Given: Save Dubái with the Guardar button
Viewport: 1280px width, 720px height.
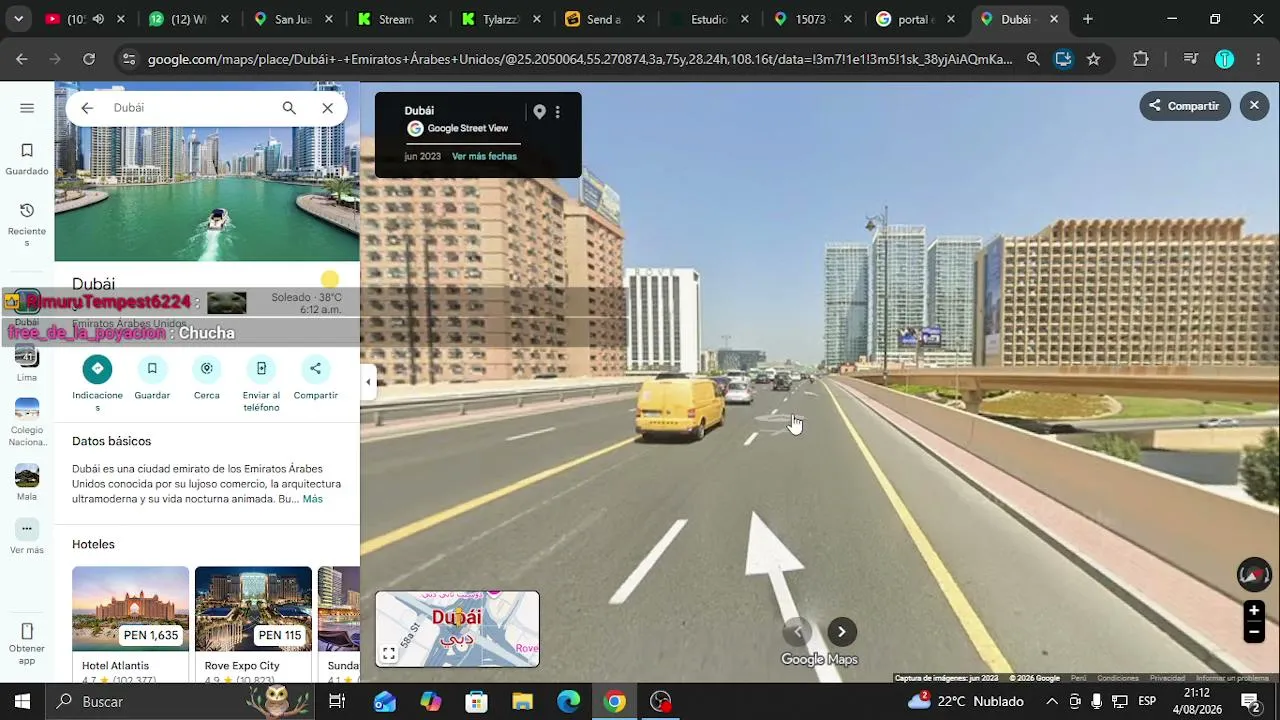Looking at the screenshot, I should point(152,378).
